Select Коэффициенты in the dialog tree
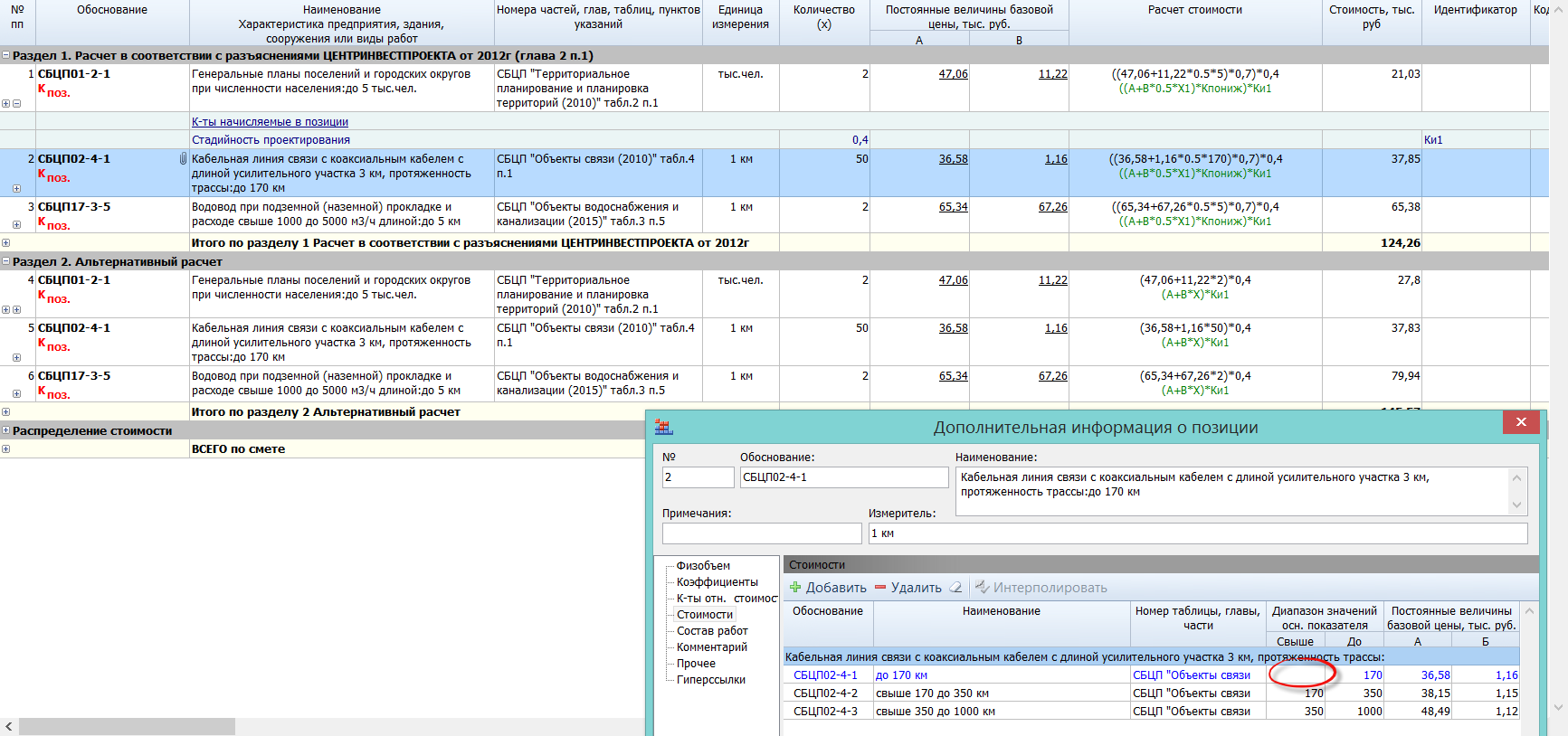This screenshot has height=736, width=1568. click(717, 582)
